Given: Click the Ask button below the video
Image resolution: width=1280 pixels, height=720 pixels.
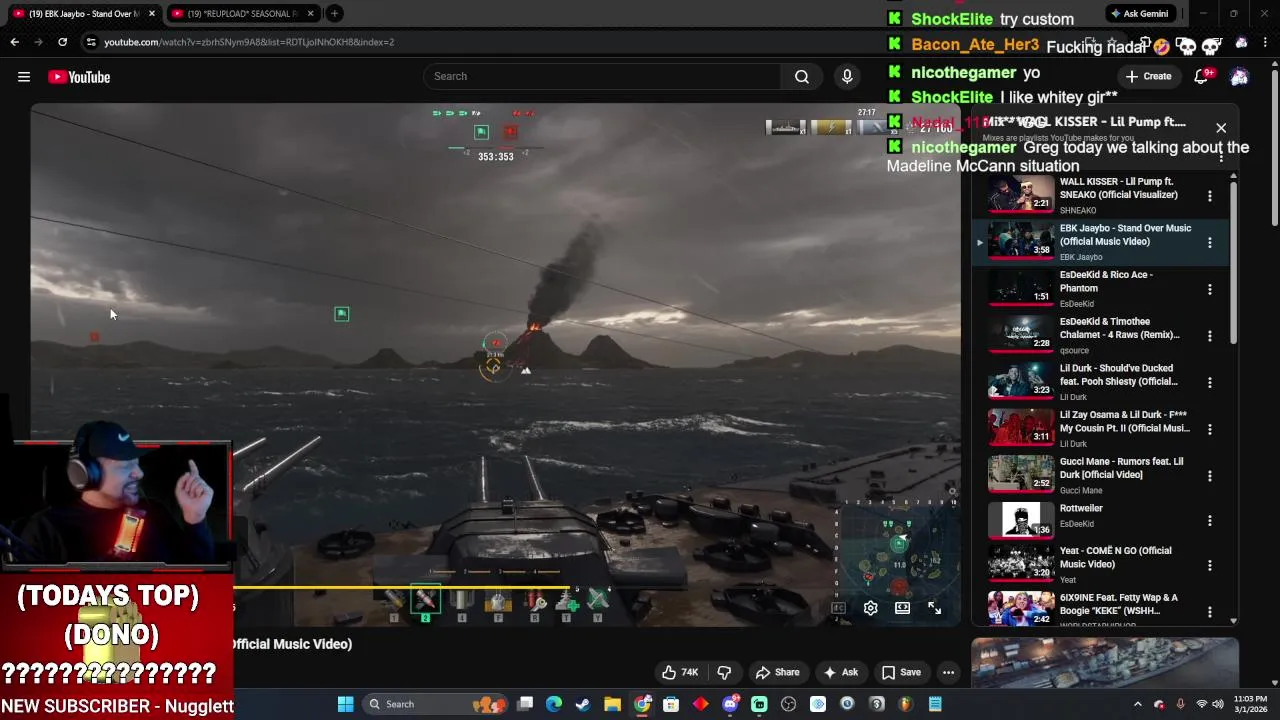Looking at the screenshot, I should point(840,672).
